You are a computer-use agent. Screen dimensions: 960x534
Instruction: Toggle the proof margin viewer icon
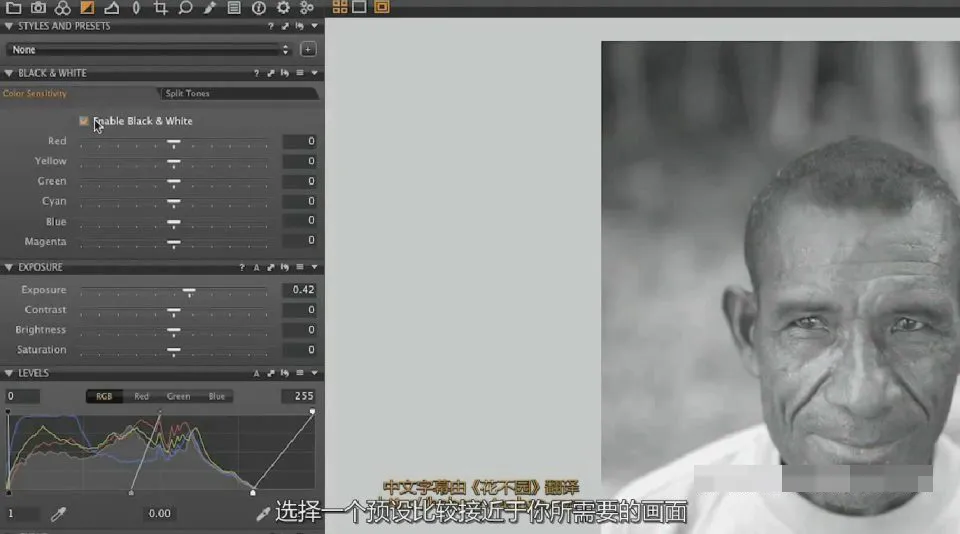click(x=381, y=7)
